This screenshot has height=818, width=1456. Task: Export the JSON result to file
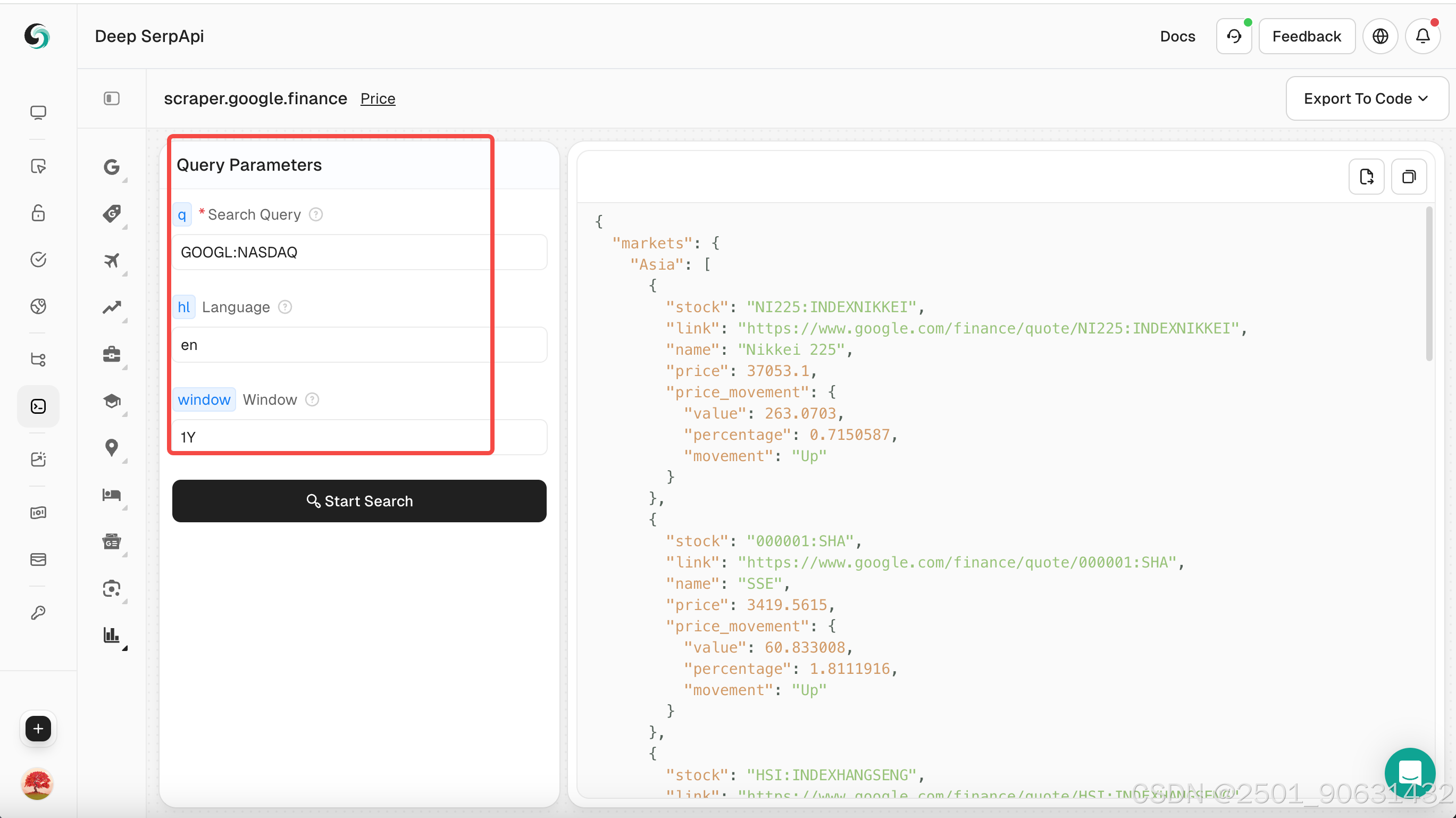(1366, 177)
